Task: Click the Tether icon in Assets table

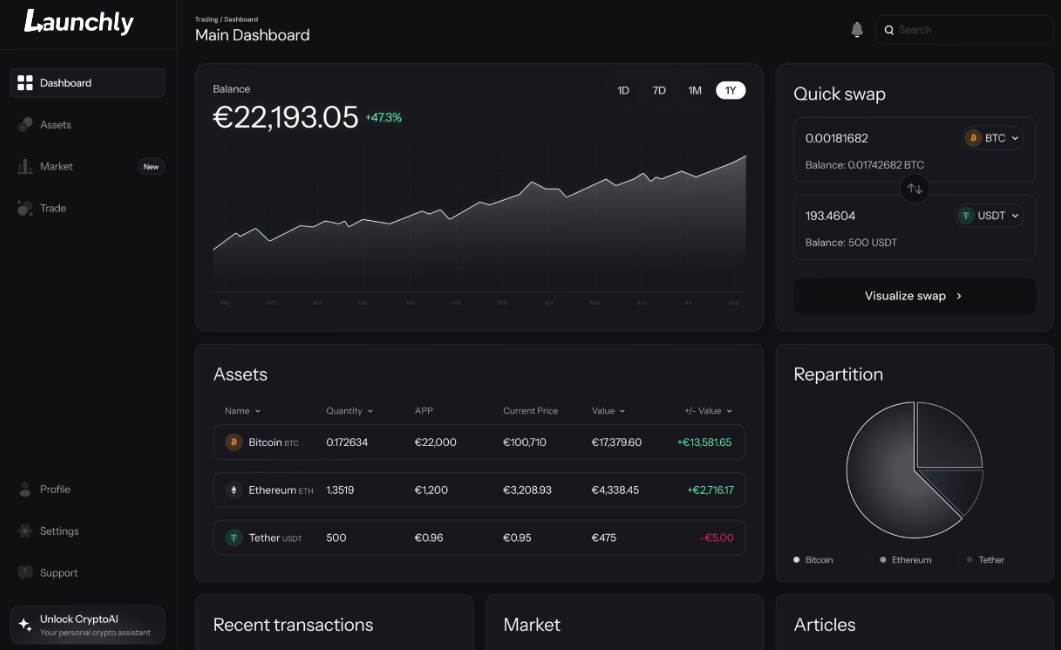Action: pyautogui.click(x=233, y=538)
